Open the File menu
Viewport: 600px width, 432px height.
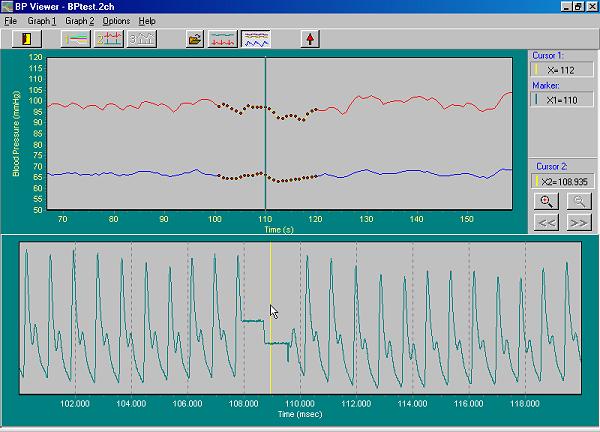coord(11,21)
